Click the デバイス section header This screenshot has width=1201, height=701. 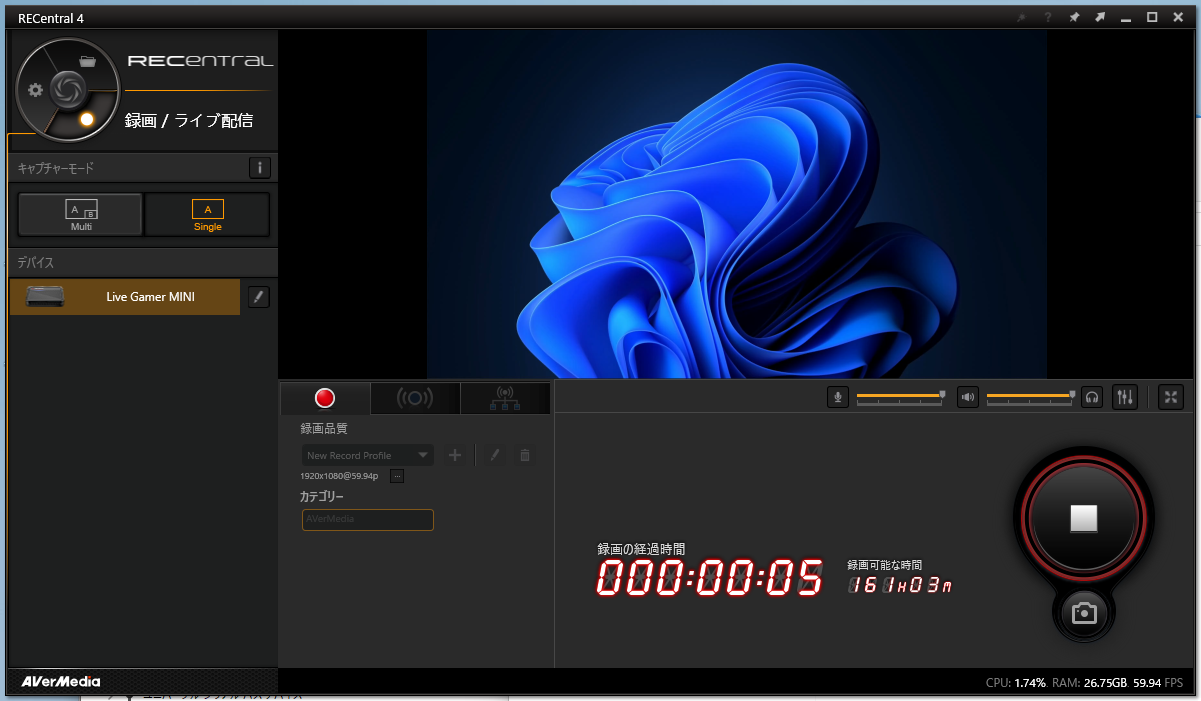tap(36, 262)
